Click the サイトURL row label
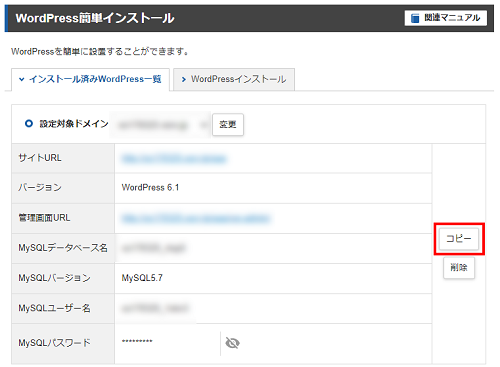Viewport: 500px width, 367px height. (40, 158)
